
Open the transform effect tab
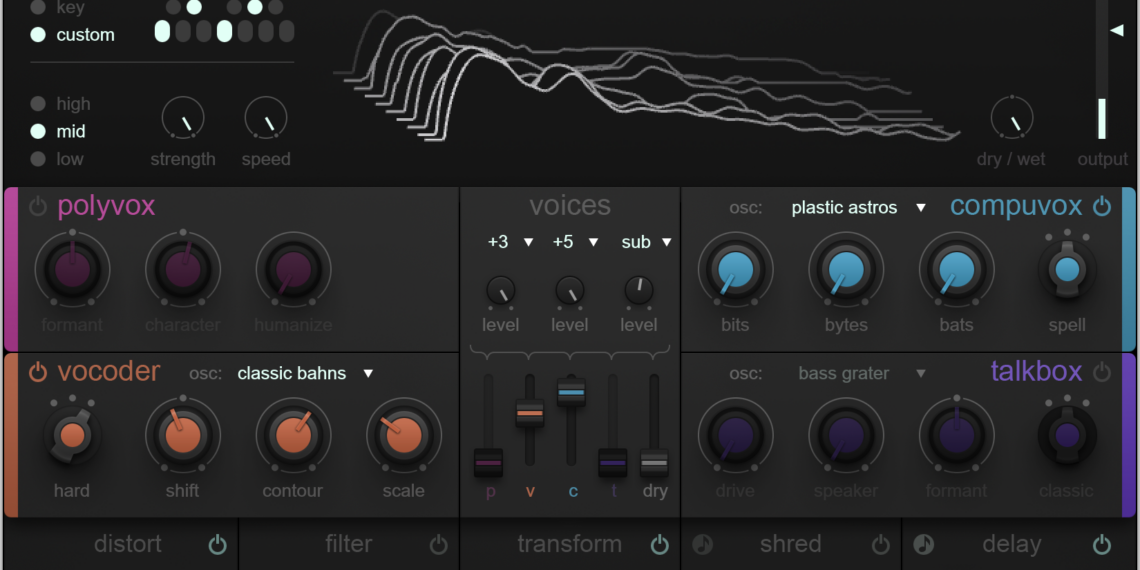[x=569, y=545]
